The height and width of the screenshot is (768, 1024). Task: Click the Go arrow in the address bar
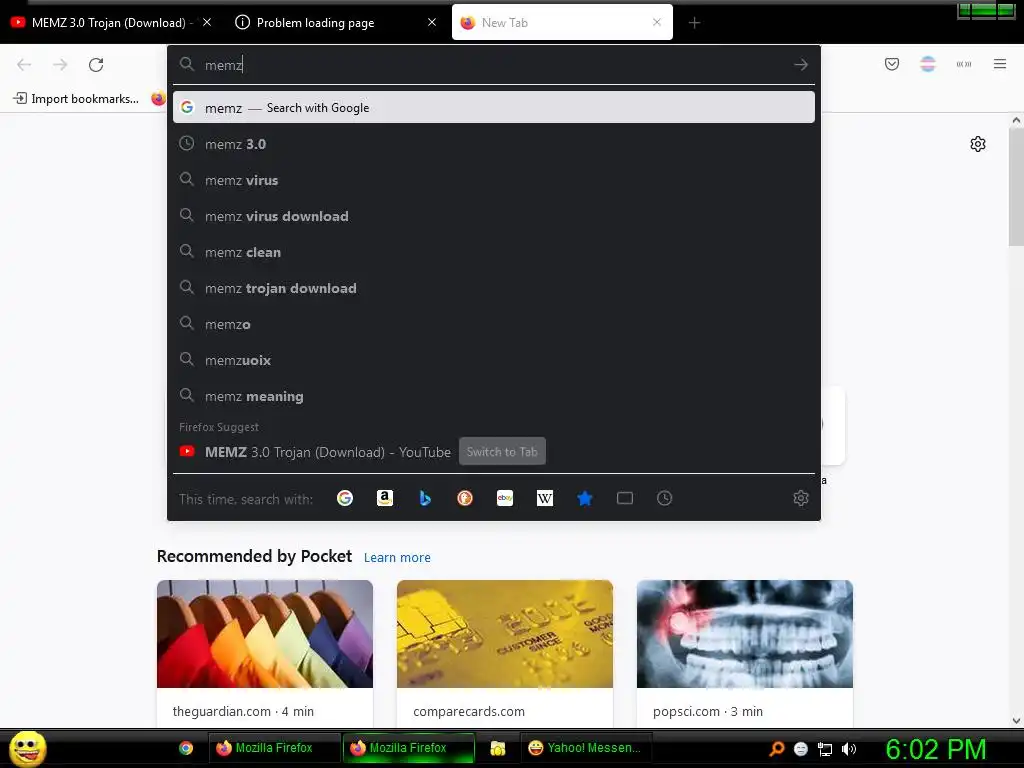801,65
